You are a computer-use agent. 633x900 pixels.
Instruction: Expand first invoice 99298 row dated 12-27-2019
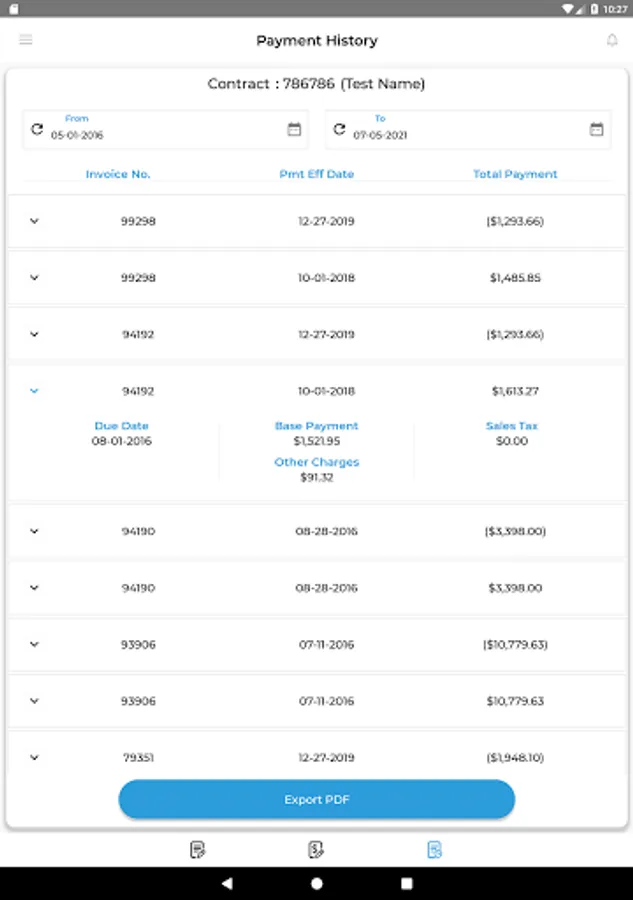pyautogui.click(x=35, y=221)
